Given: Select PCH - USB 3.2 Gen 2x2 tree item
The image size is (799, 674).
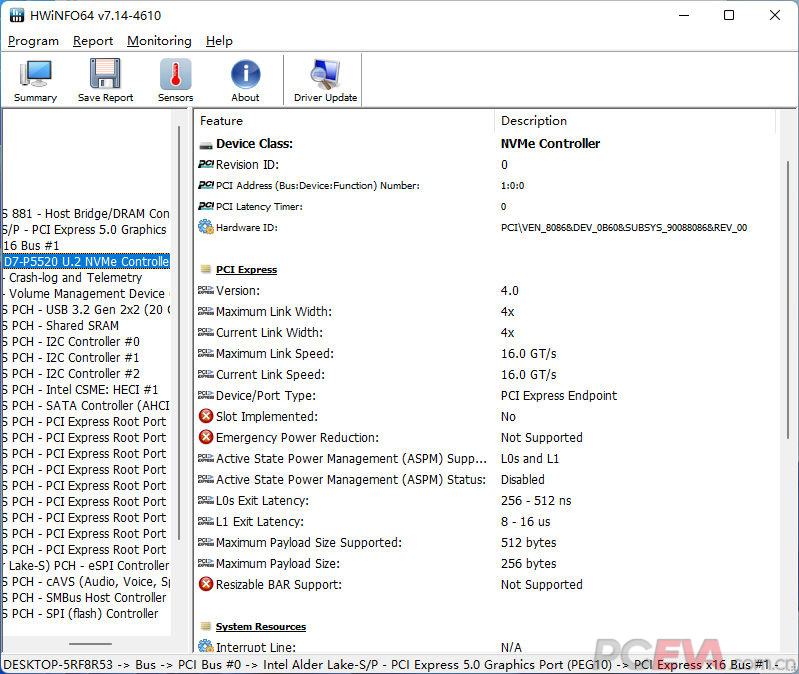Looking at the screenshot, I should 87,310.
